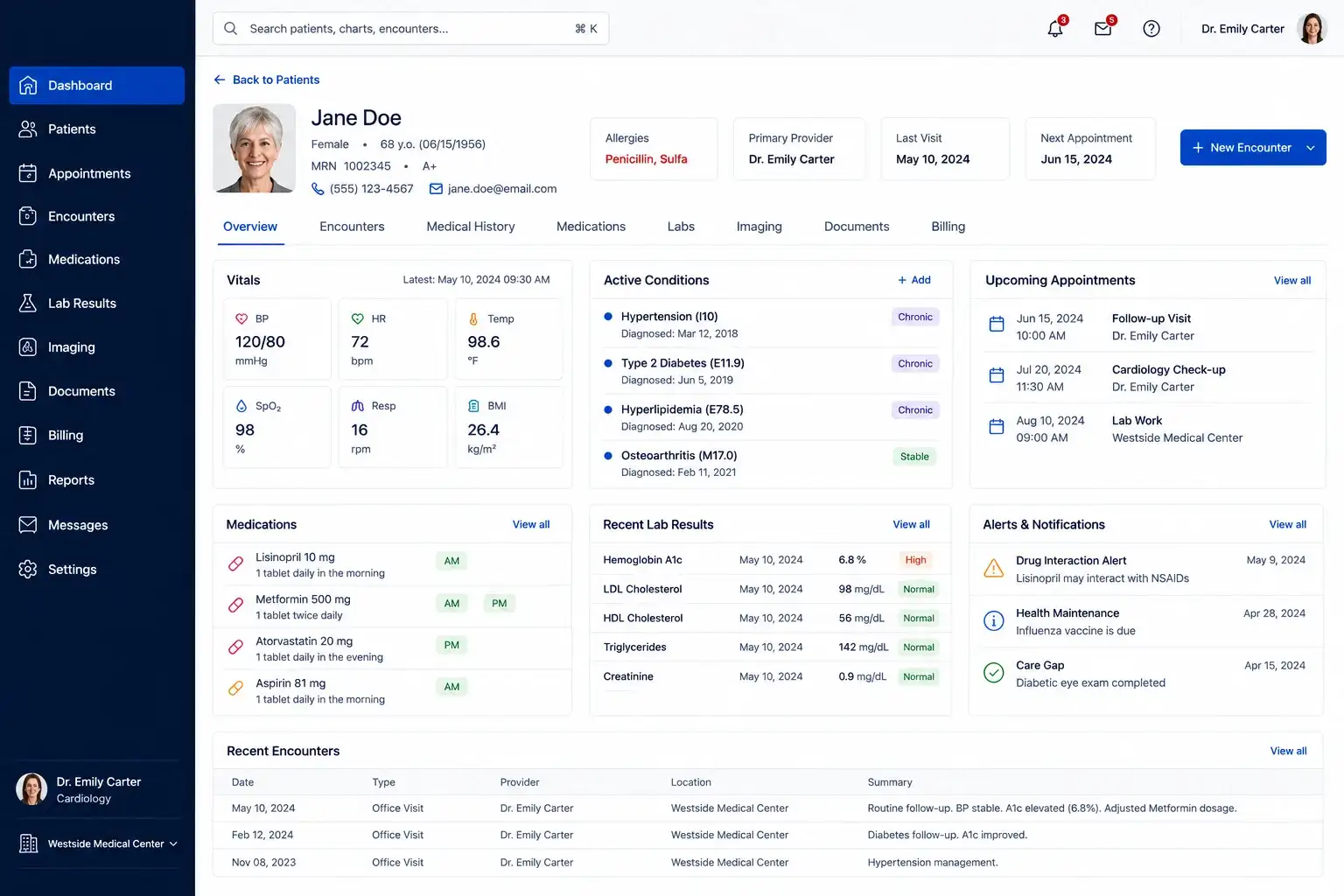Click the Appointments calendar sidebar icon
This screenshot has height=896, width=1344.
[28, 173]
